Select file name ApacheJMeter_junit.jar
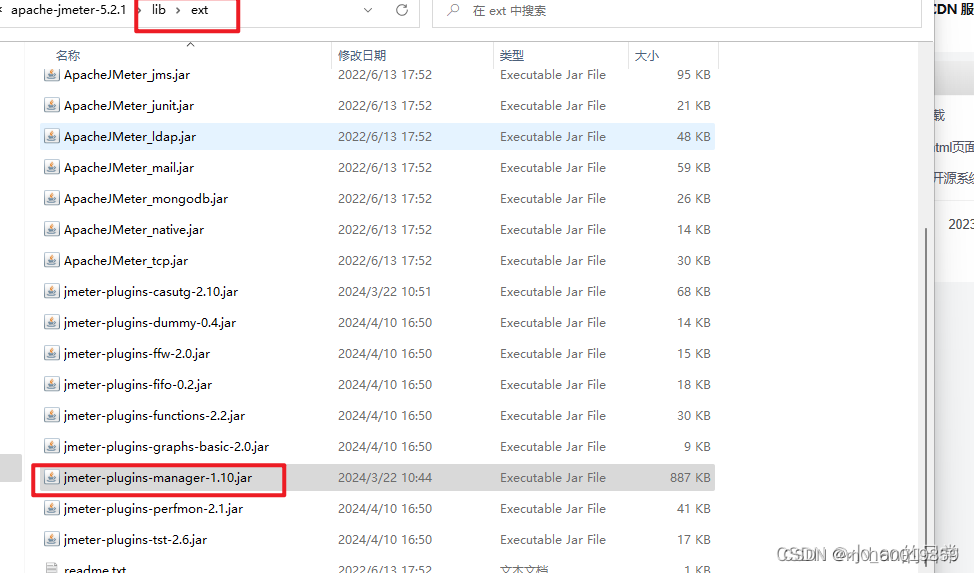The width and height of the screenshot is (974, 573). [129, 106]
